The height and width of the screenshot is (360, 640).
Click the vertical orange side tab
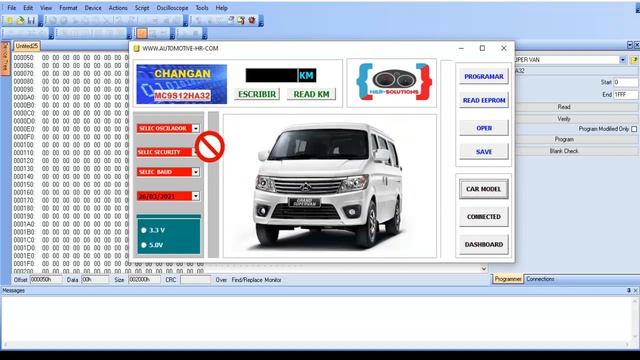click(5, 58)
